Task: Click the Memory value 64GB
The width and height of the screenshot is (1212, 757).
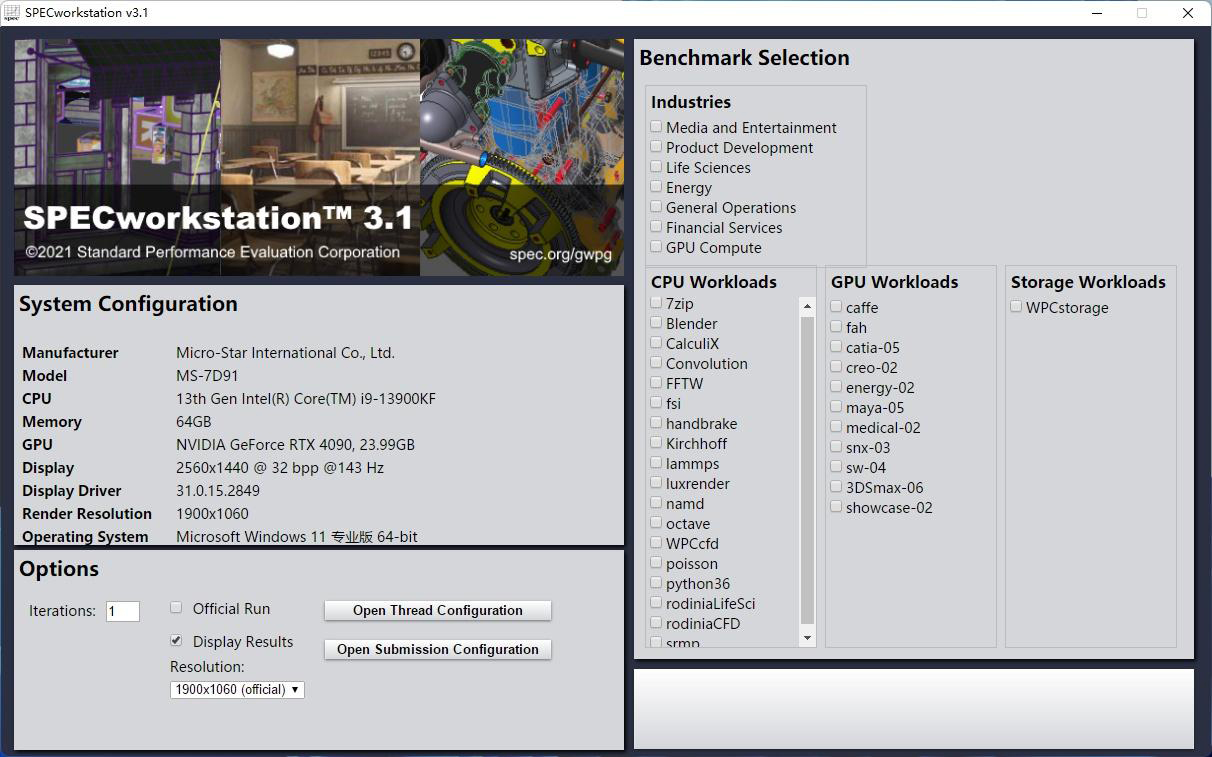Action: 194,421
